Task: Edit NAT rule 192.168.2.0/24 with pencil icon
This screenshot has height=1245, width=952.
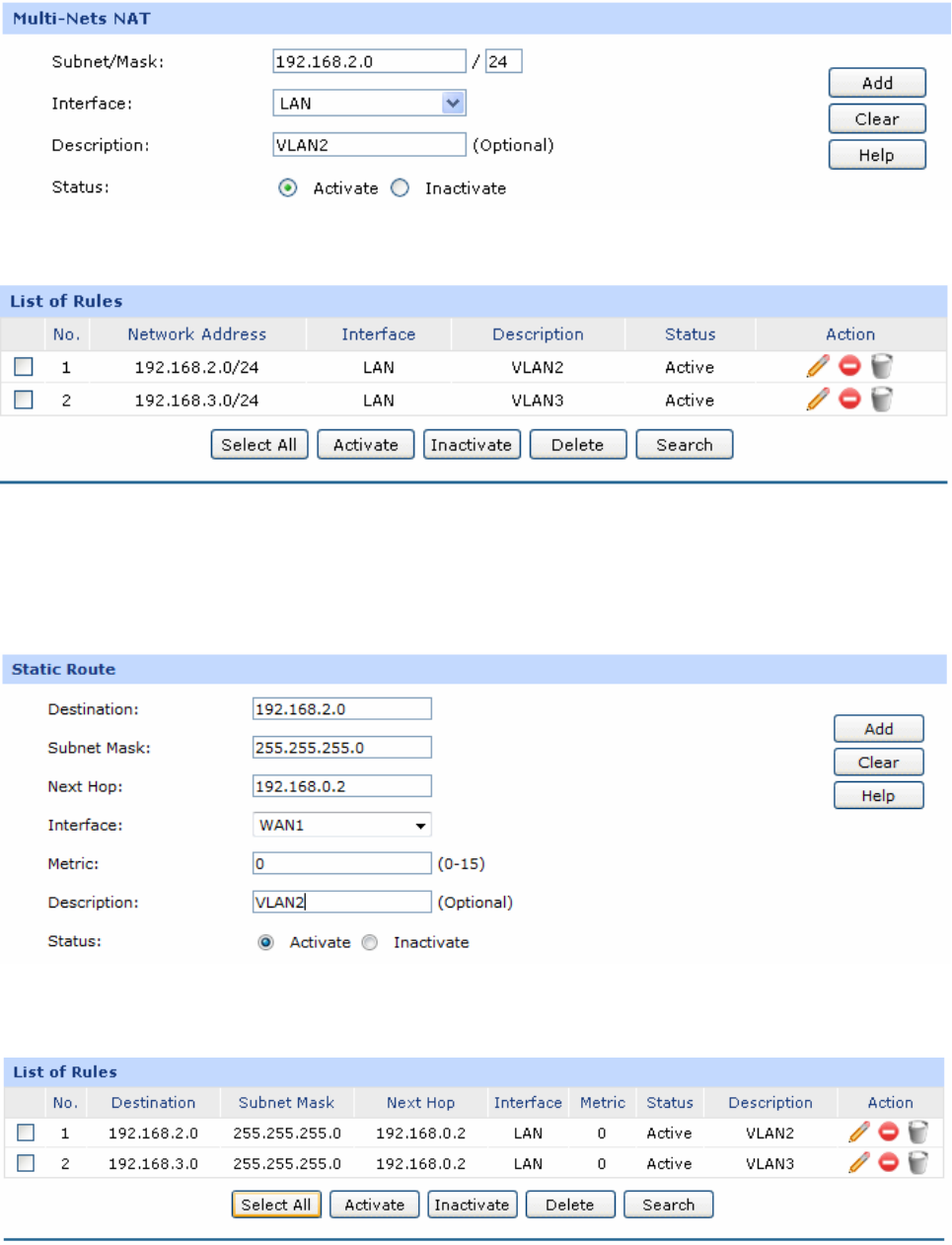Action: pos(818,367)
